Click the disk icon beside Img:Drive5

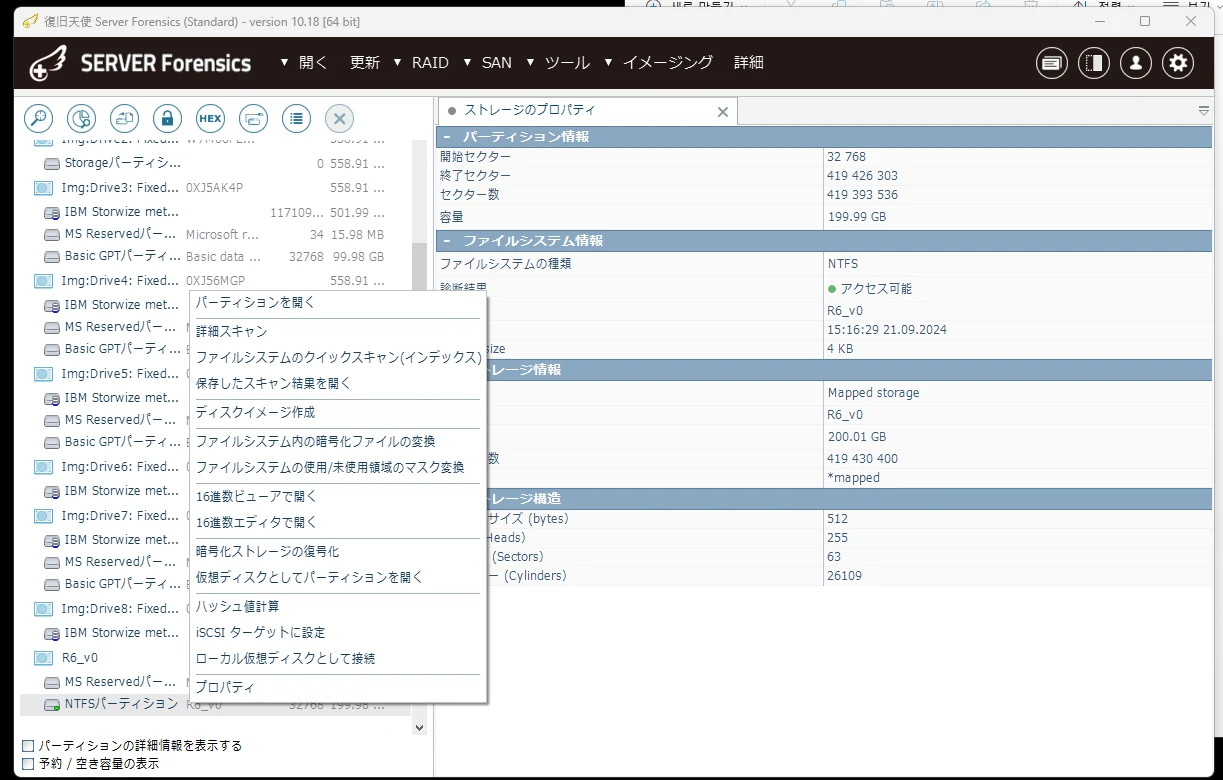click(43, 374)
